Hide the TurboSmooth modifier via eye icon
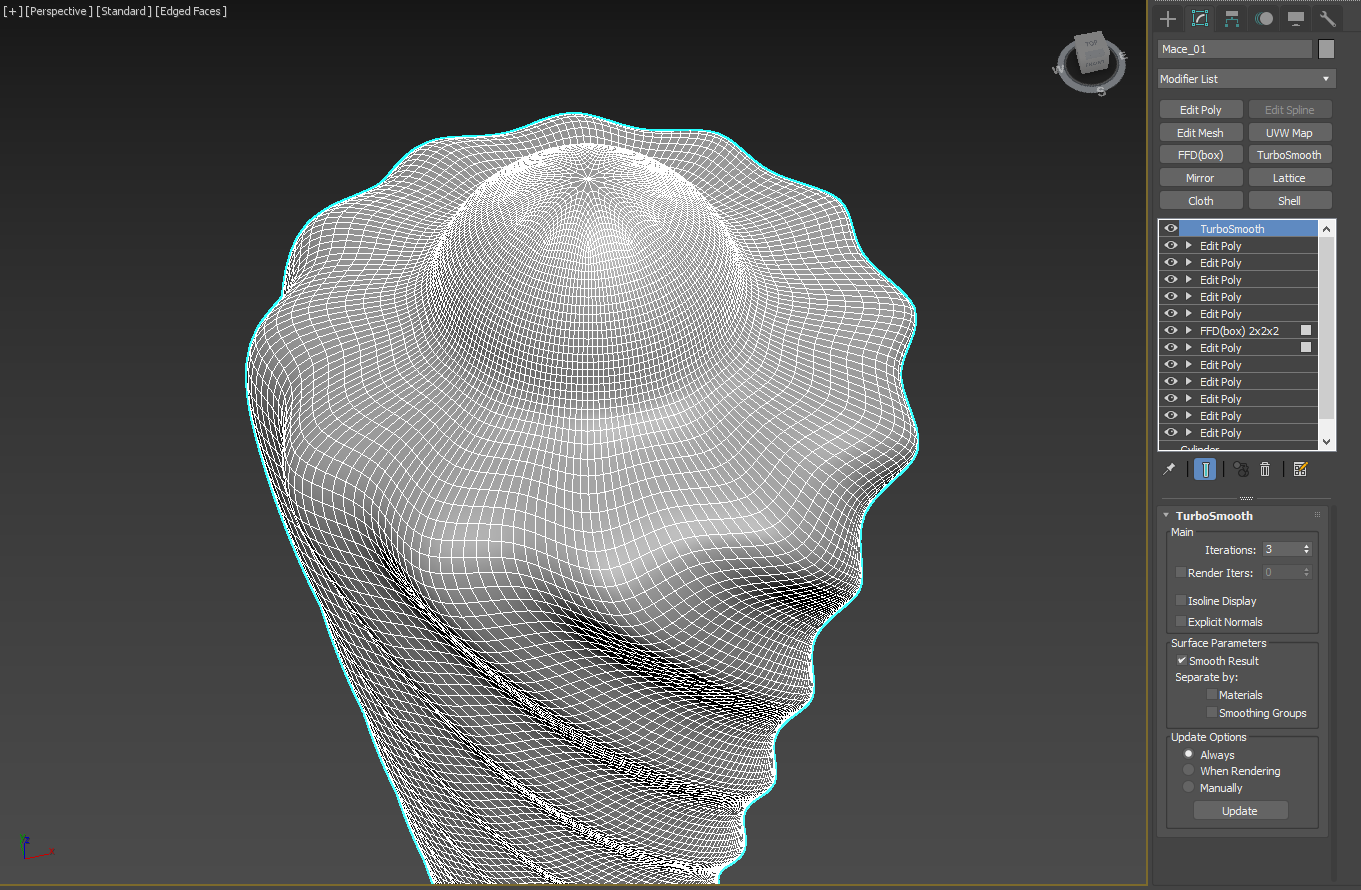 point(1170,228)
